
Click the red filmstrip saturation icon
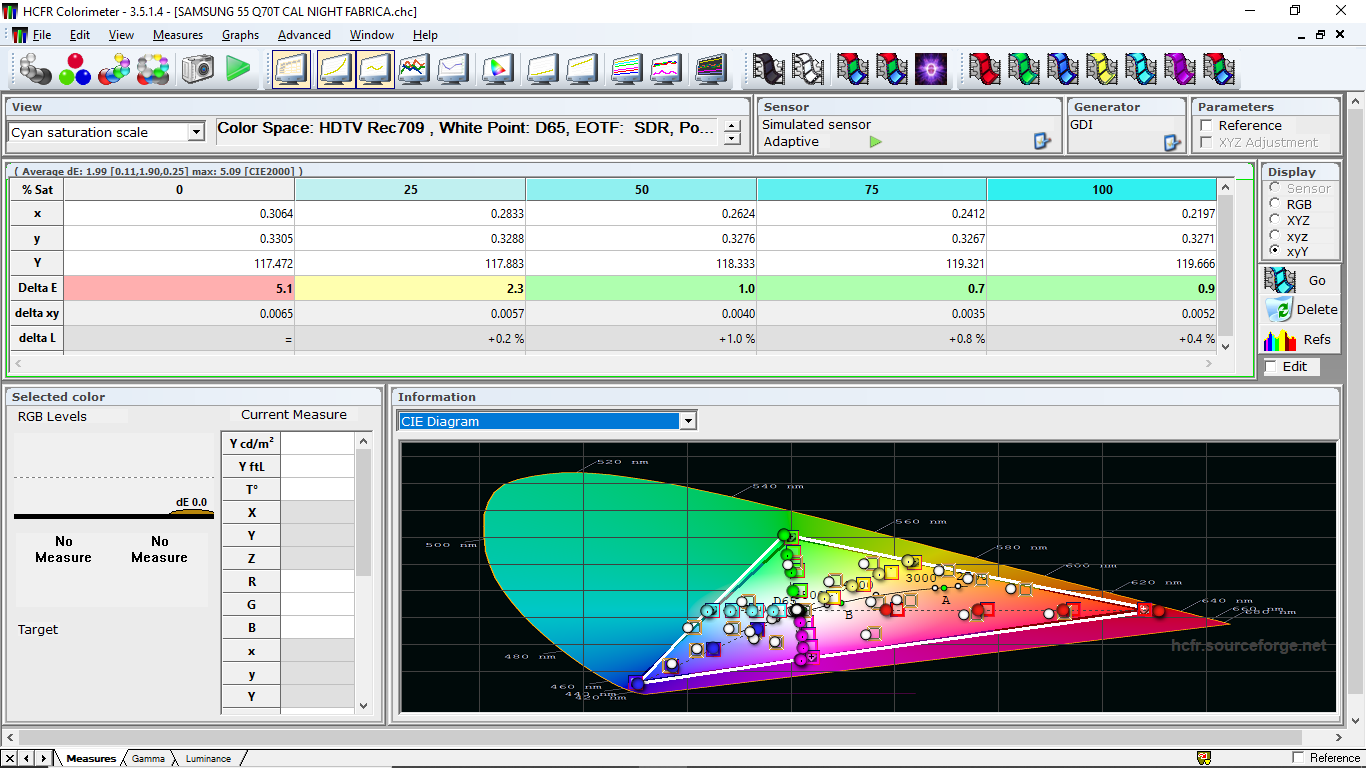[985, 69]
